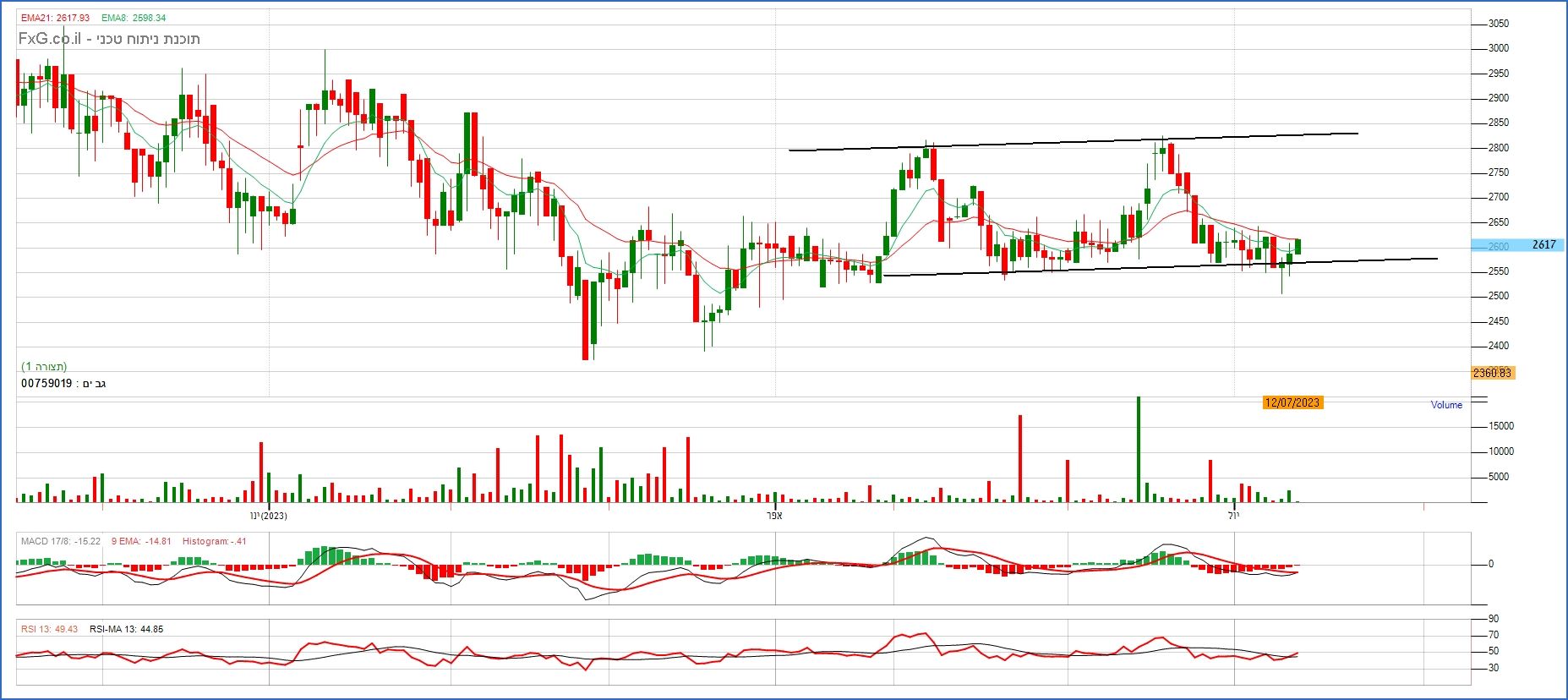
Task: Click the 0 value on MACD axis
Action: coord(1491,564)
